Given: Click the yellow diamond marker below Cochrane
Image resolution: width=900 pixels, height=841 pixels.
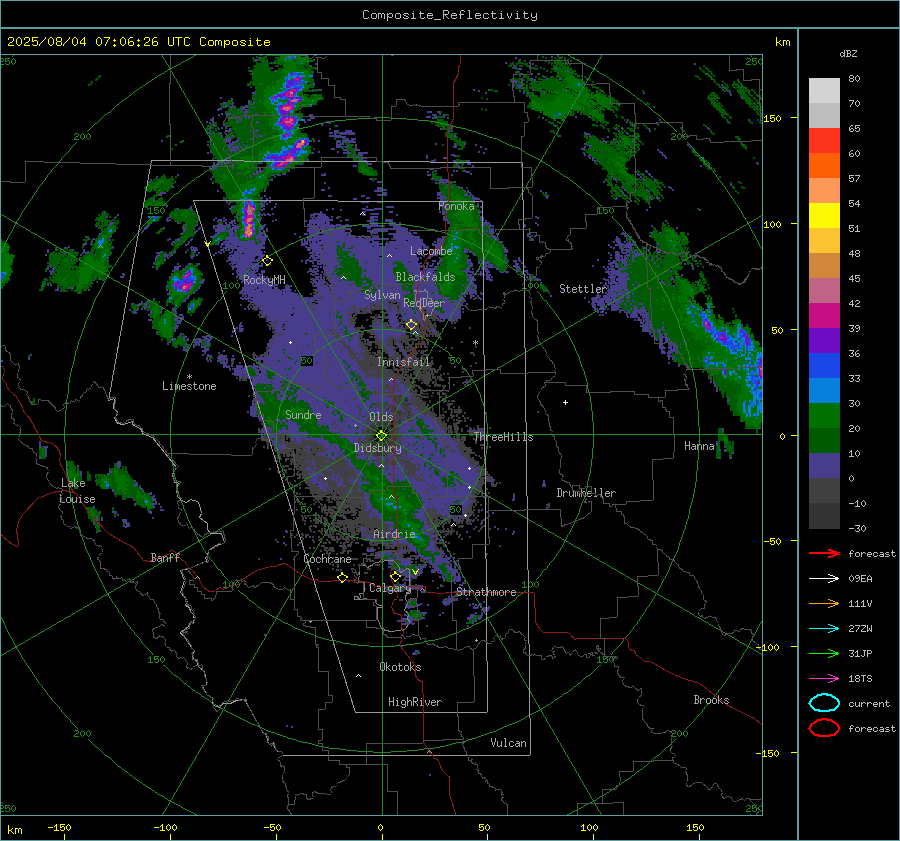Looking at the screenshot, I should 342,578.
